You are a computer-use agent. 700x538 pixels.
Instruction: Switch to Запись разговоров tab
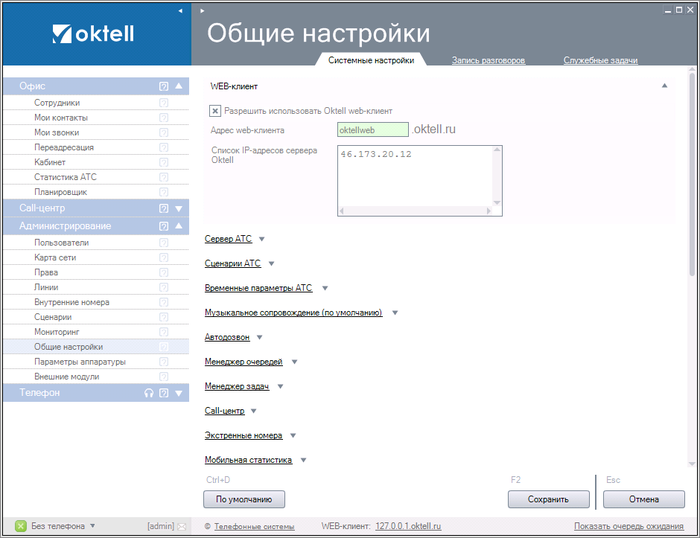click(488, 61)
